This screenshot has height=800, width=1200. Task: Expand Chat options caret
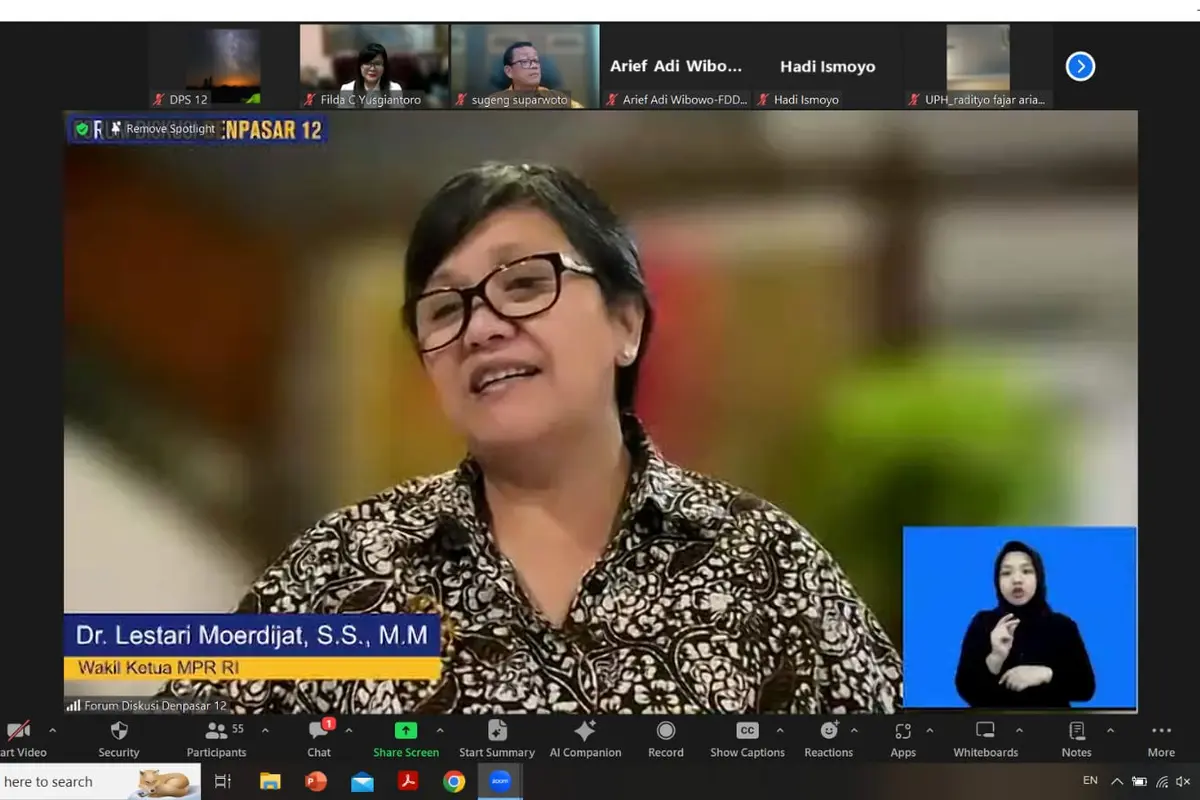(348, 730)
